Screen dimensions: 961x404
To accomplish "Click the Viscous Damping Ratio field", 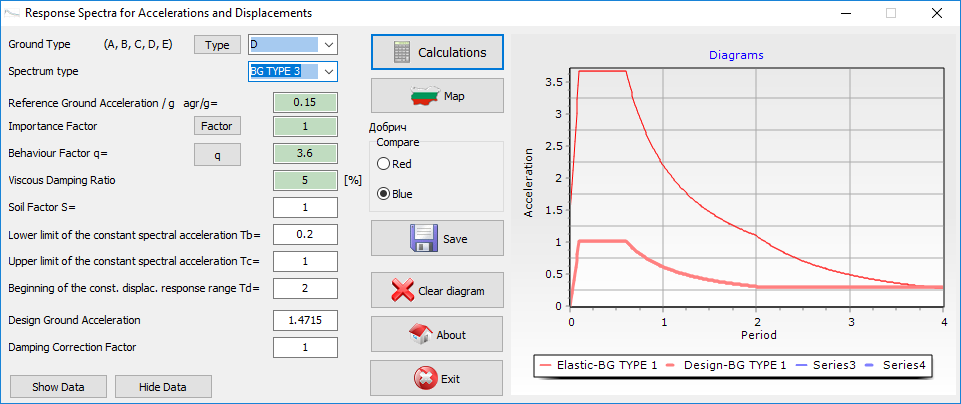I will click(305, 181).
